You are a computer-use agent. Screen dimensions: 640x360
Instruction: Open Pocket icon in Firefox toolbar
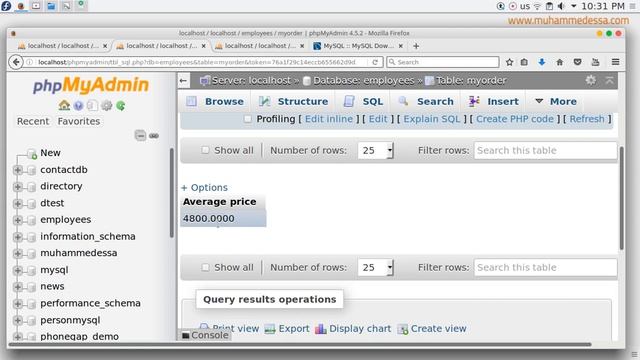pyautogui.click(x=577, y=62)
